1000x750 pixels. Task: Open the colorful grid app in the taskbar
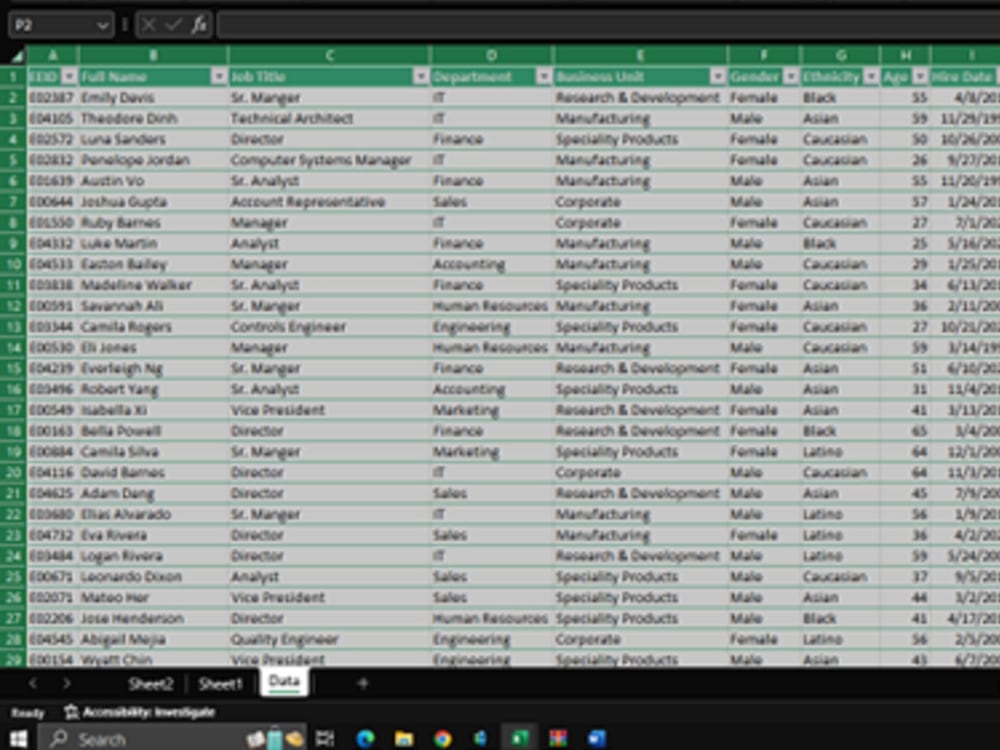(x=558, y=739)
